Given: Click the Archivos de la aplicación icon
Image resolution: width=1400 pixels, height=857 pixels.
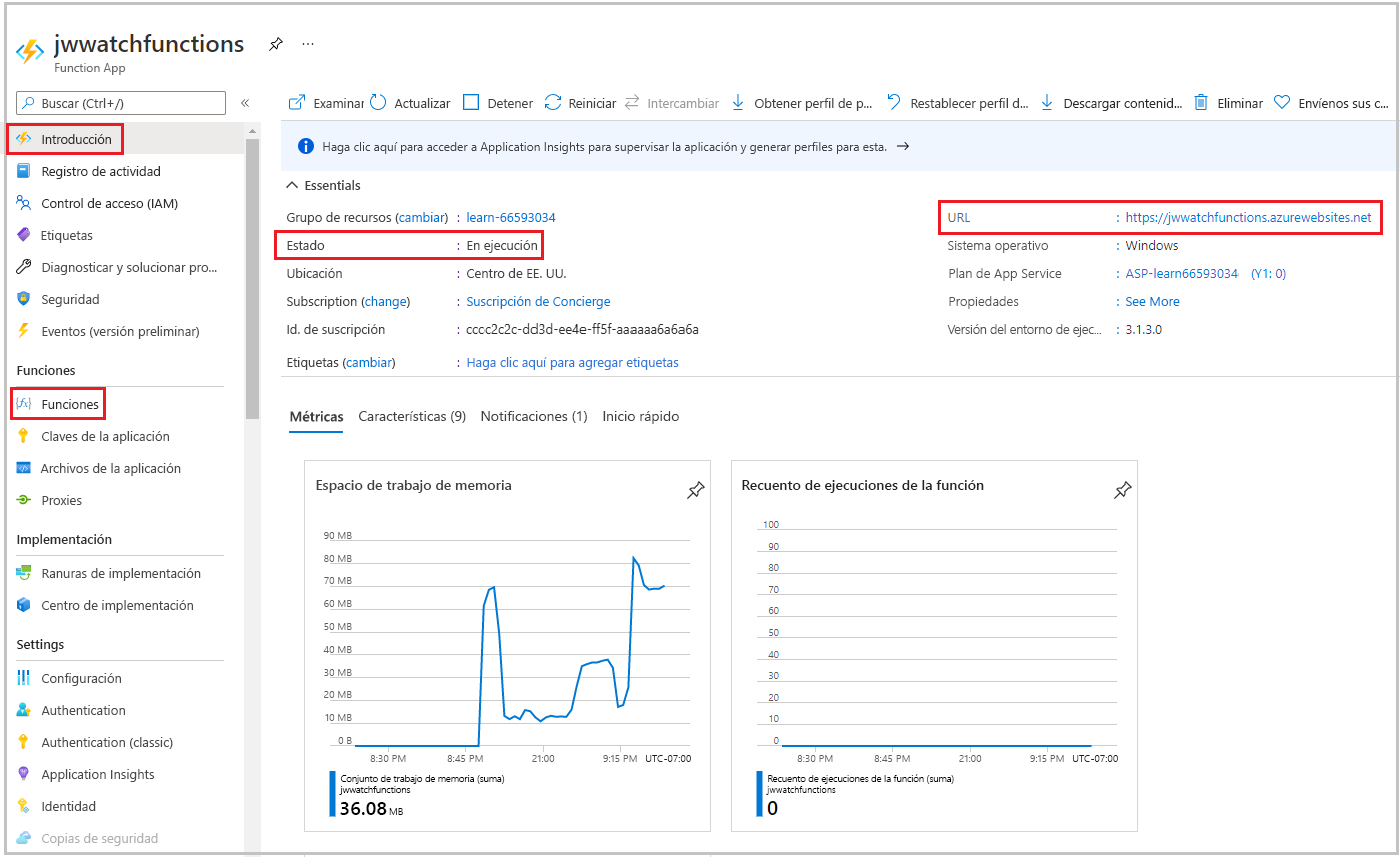Looking at the screenshot, I should pyautogui.click(x=24, y=469).
